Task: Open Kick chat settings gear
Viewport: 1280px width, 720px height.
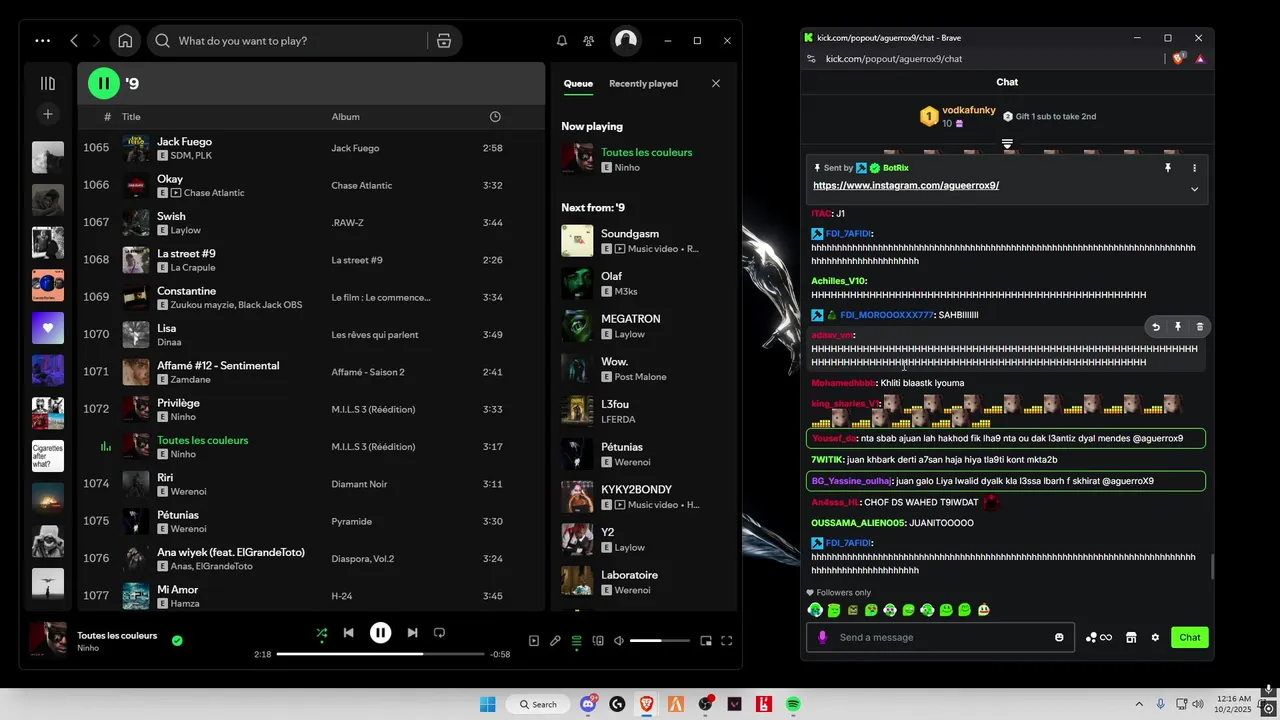Action: tap(1155, 637)
